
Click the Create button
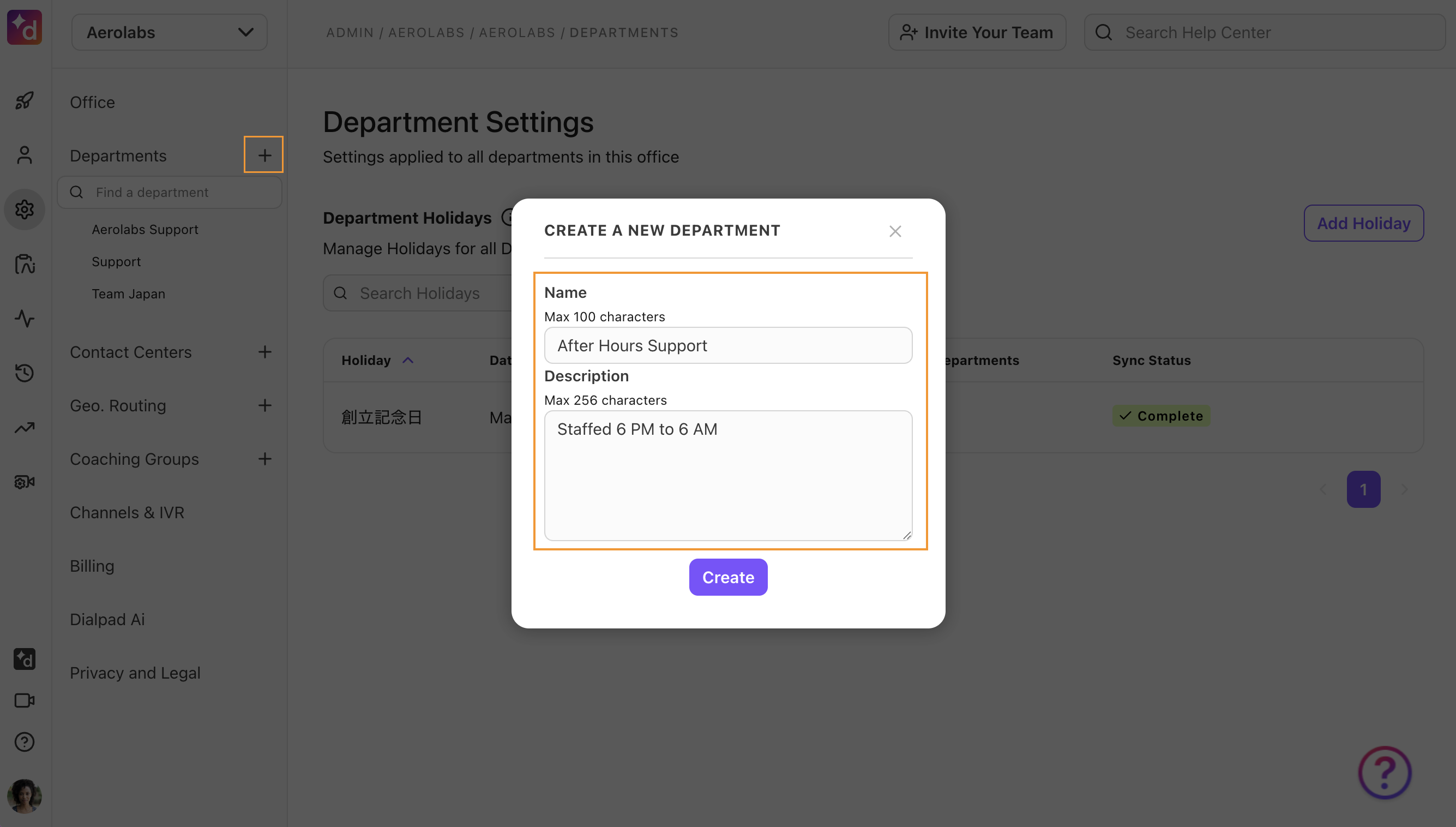[729, 577]
